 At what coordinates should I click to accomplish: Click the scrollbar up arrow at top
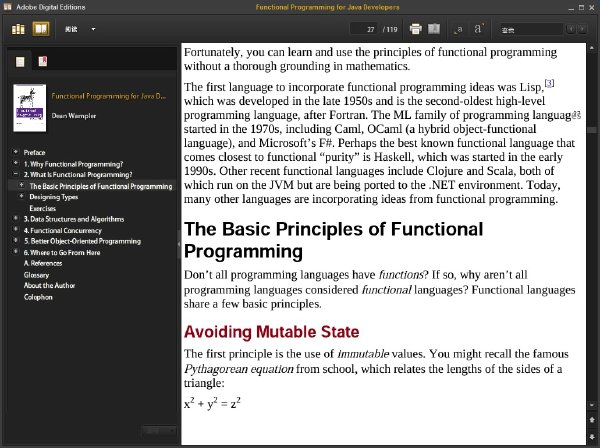(x=592, y=48)
